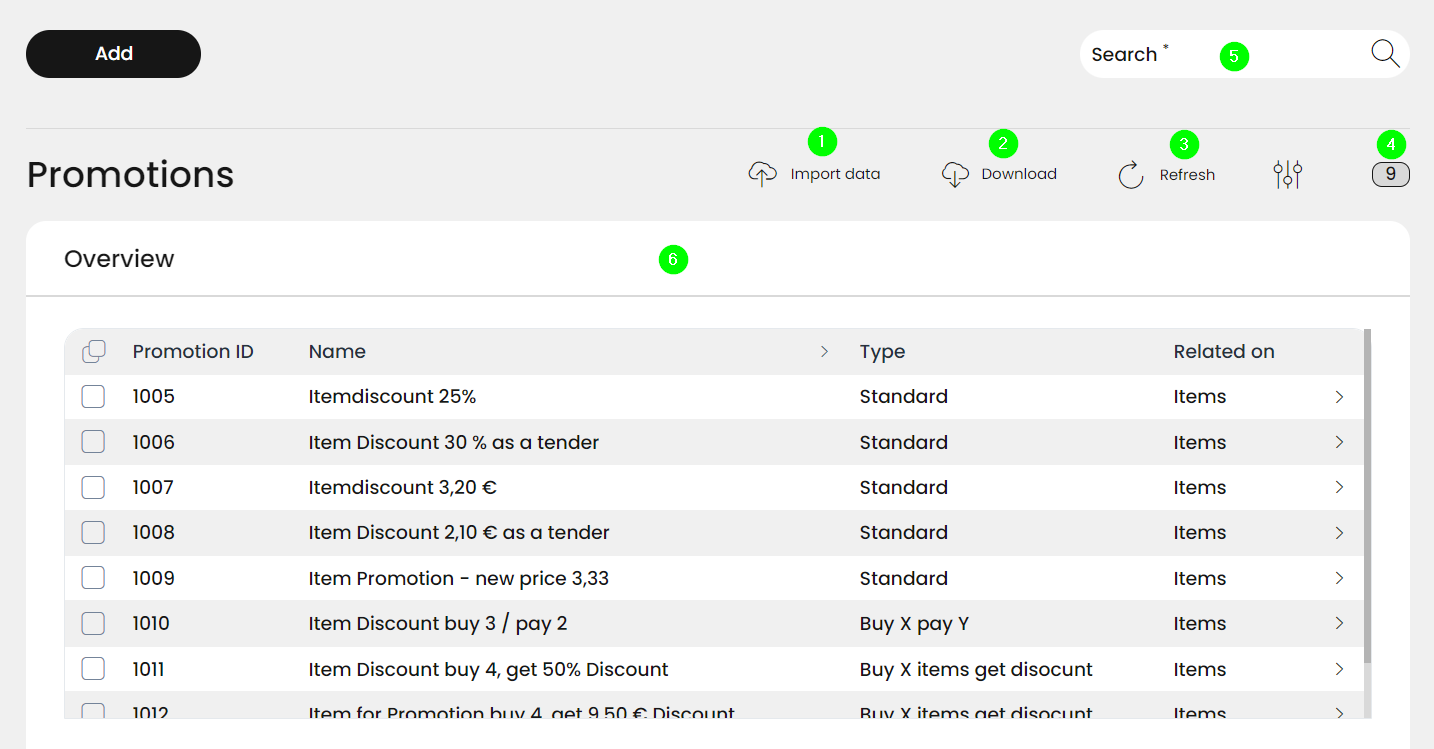Viewport: 1434px width, 749px height.
Task: Click the Buy X pay Y type cell
Action: click(914, 623)
